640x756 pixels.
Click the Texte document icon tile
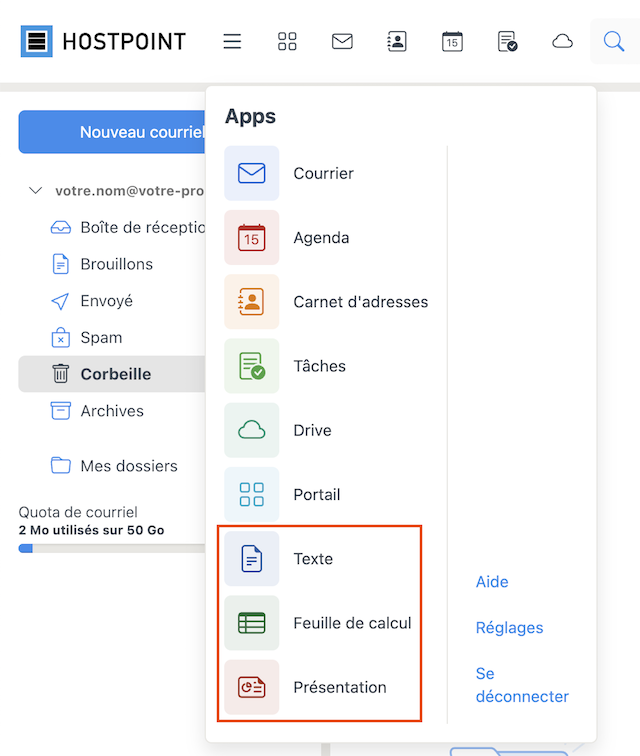pyautogui.click(x=252, y=559)
